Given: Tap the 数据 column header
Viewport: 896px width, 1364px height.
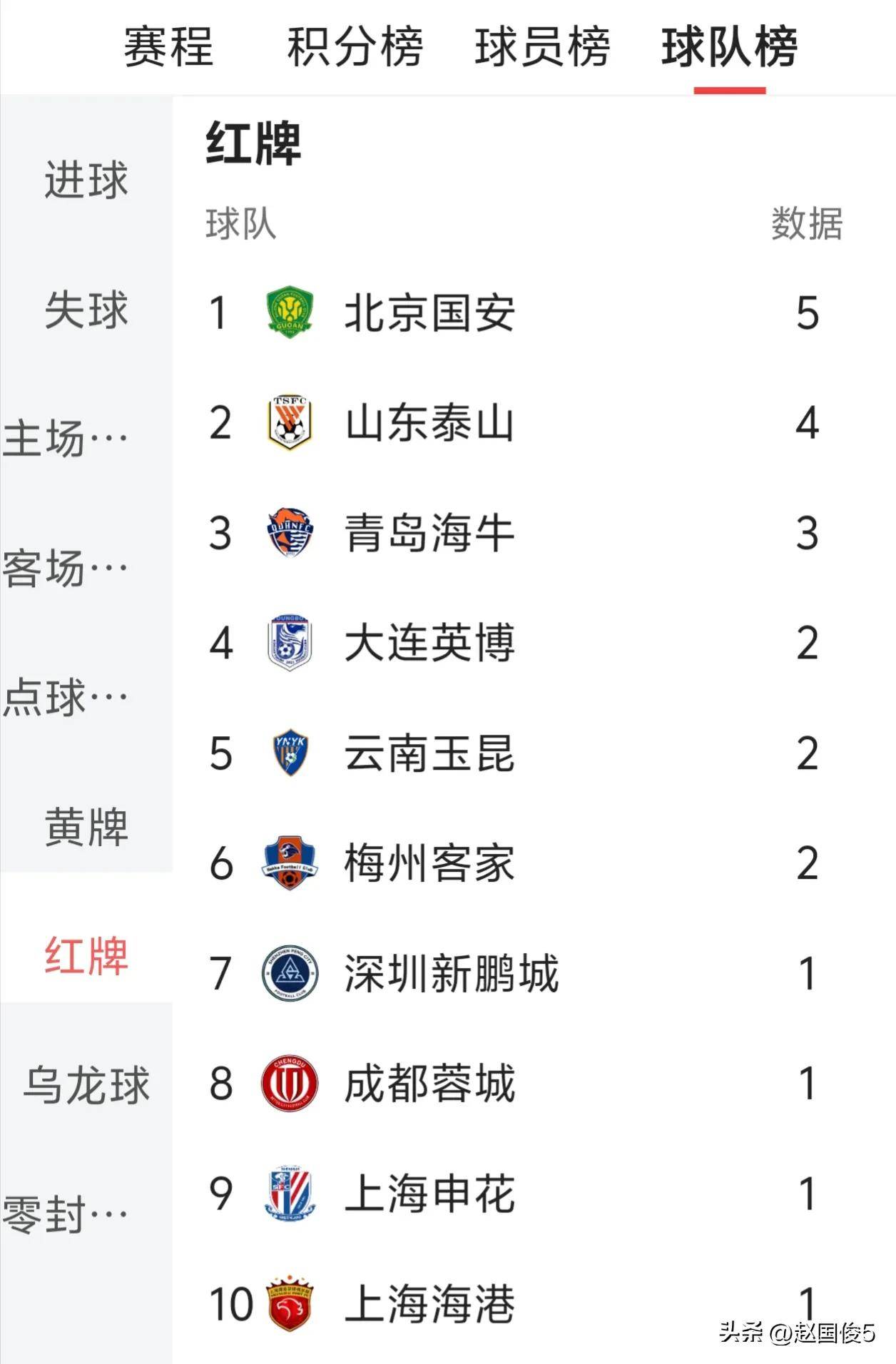Looking at the screenshot, I should tap(807, 224).
